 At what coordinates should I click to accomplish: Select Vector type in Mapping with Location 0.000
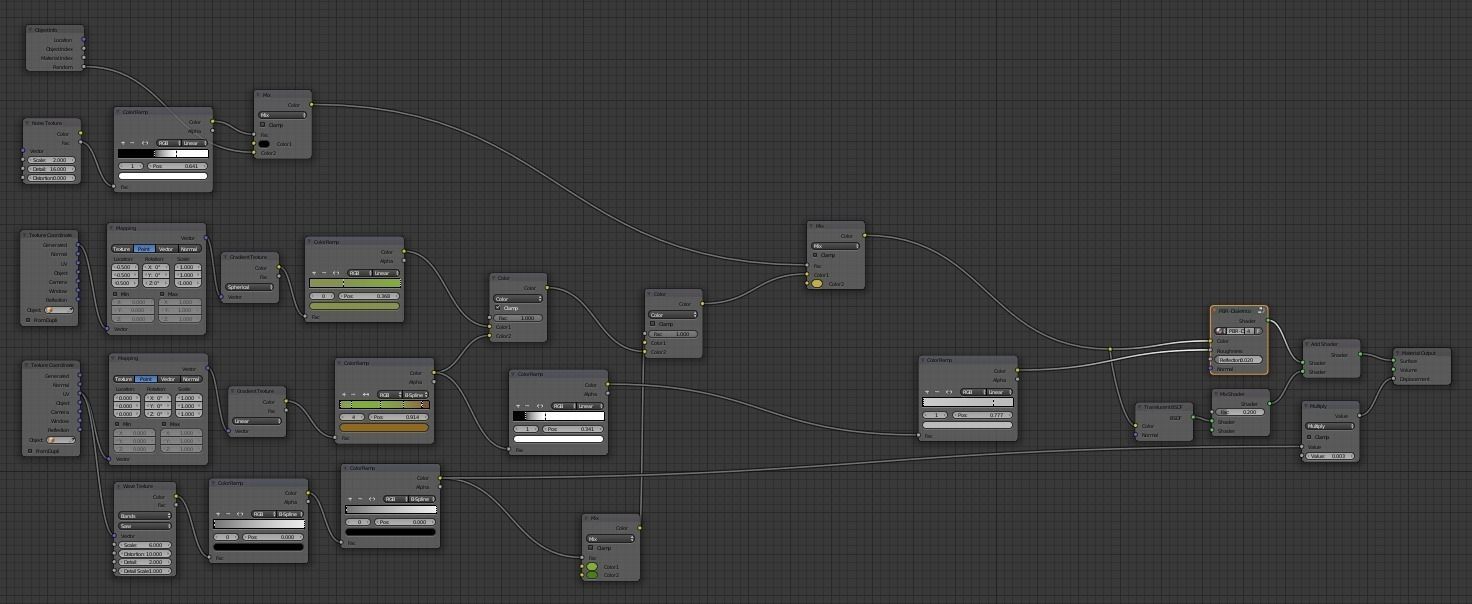pos(169,379)
